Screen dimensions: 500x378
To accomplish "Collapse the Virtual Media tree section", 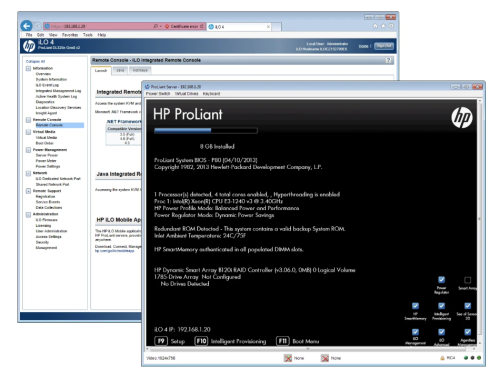I will pos(28,132).
